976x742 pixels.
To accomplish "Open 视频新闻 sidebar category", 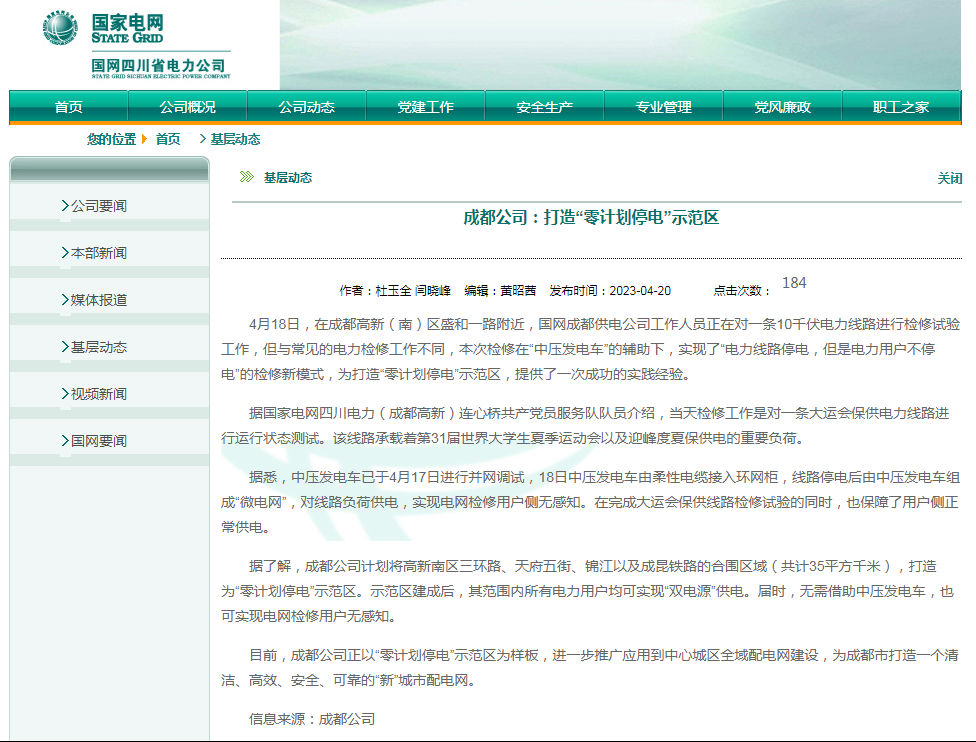I will click(98, 394).
